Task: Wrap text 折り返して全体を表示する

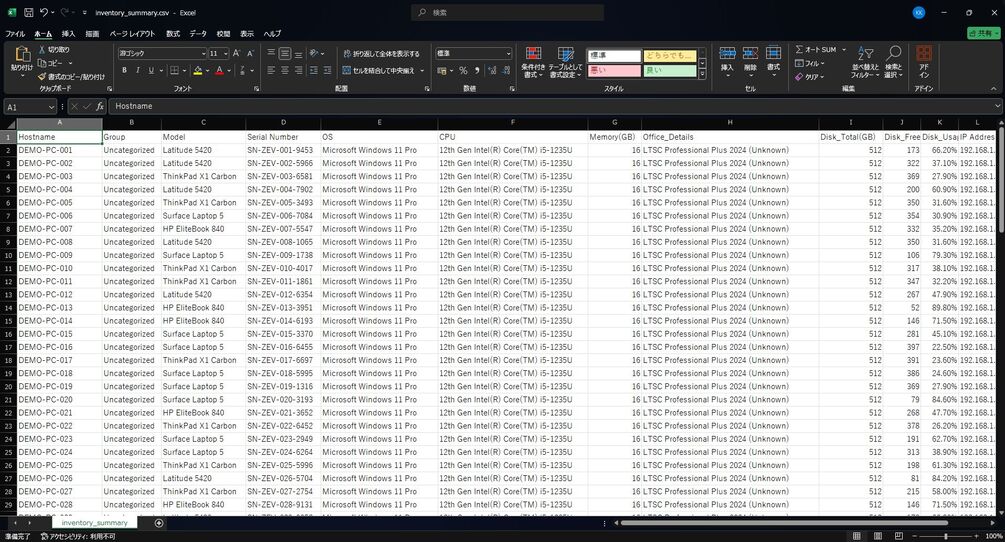Action: tap(381, 54)
